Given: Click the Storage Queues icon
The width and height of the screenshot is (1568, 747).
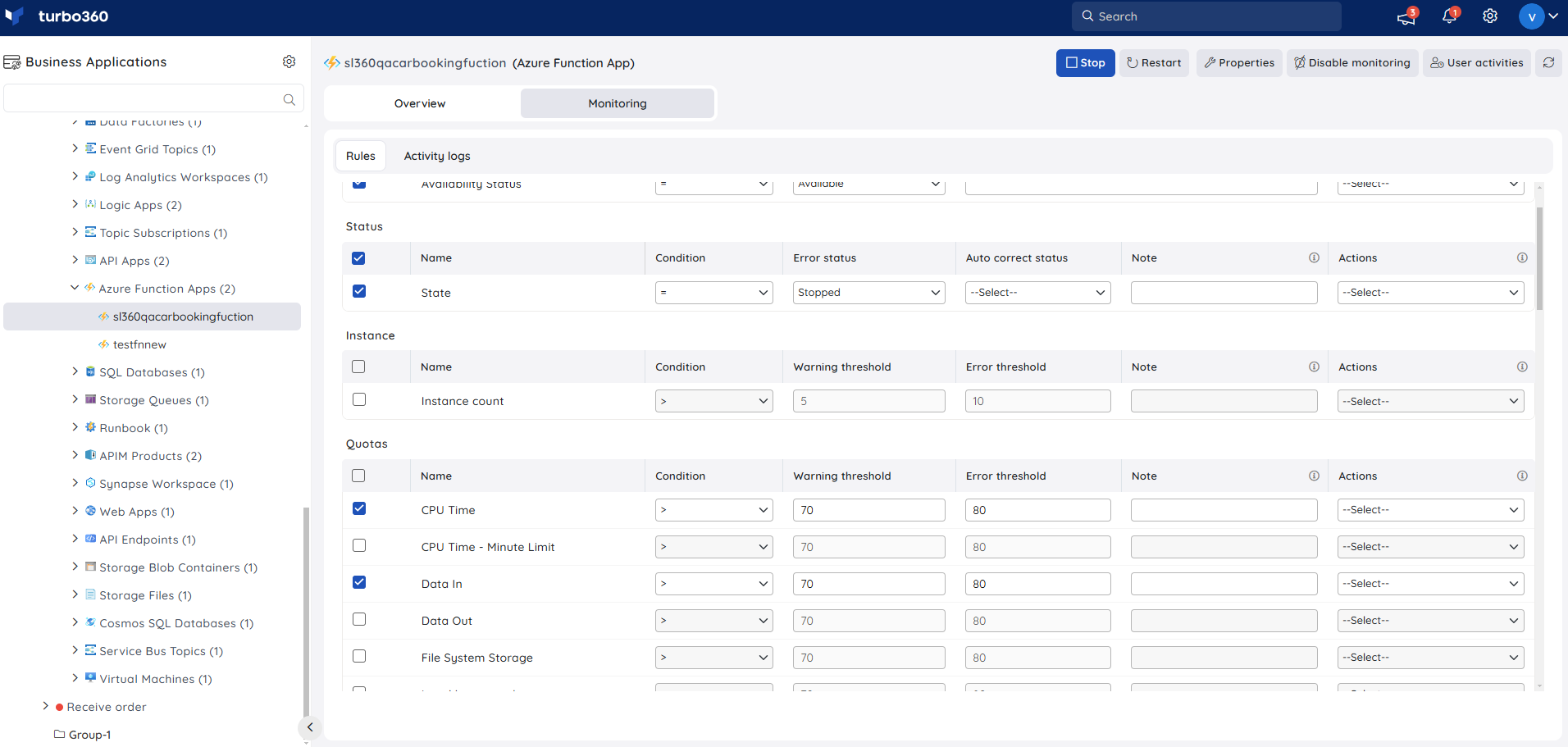Looking at the screenshot, I should pyautogui.click(x=91, y=399).
